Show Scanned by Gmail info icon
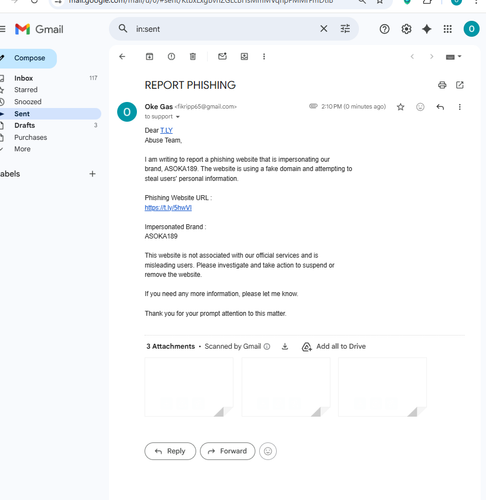The height and width of the screenshot is (500, 486). 267,347
